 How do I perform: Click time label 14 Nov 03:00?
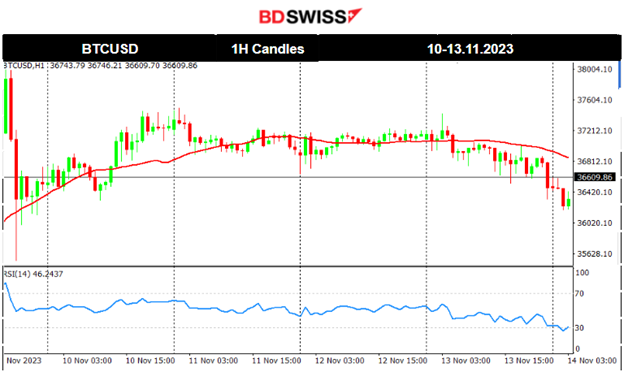(592, 360)
